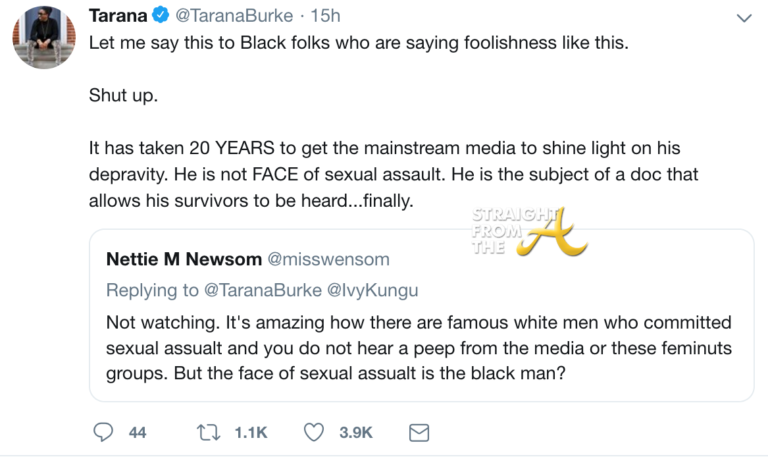Like the tweet with the heart icon
768x457 pixels.
point(315,432)
